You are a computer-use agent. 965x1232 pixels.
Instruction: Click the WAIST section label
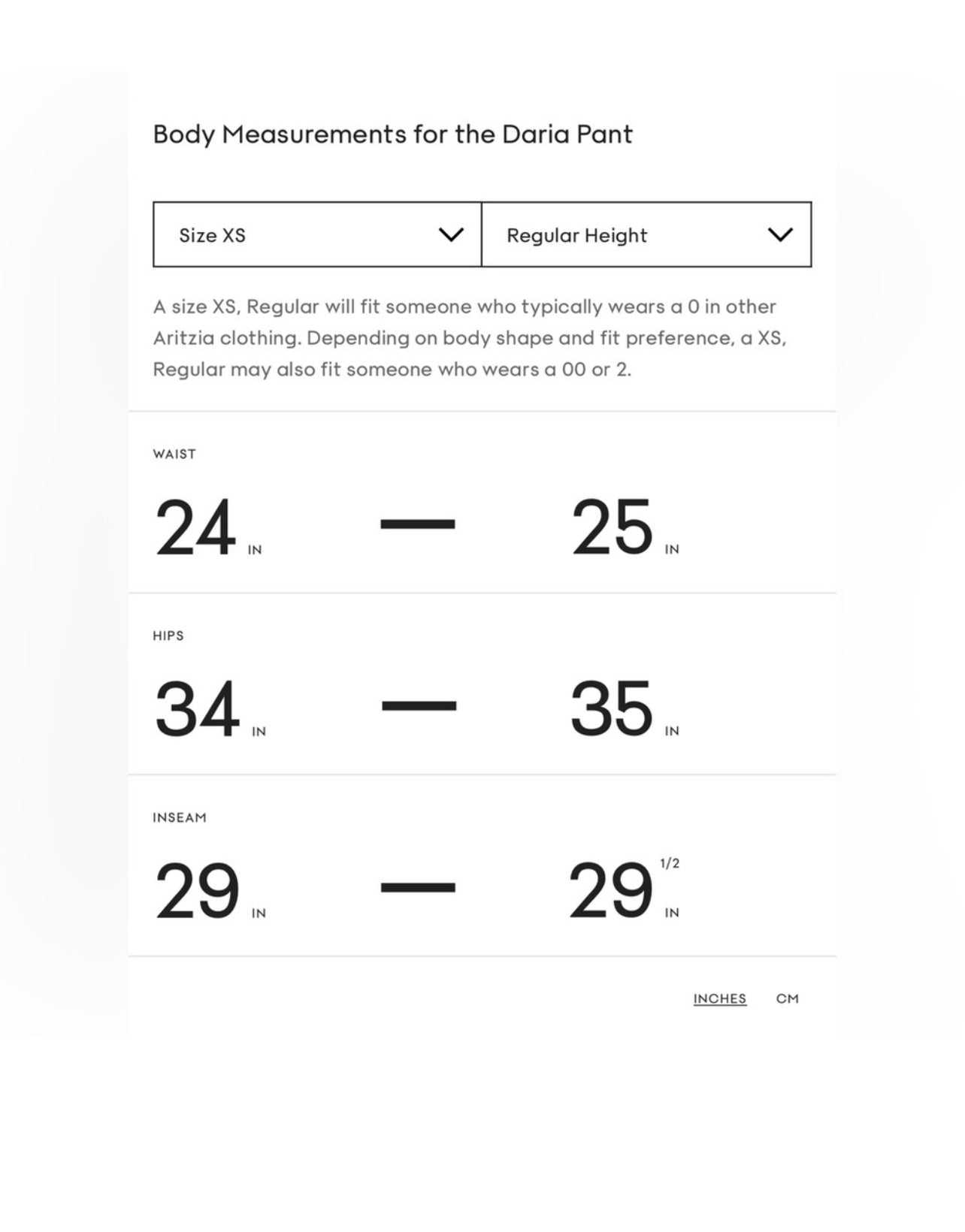pos(174,454)
